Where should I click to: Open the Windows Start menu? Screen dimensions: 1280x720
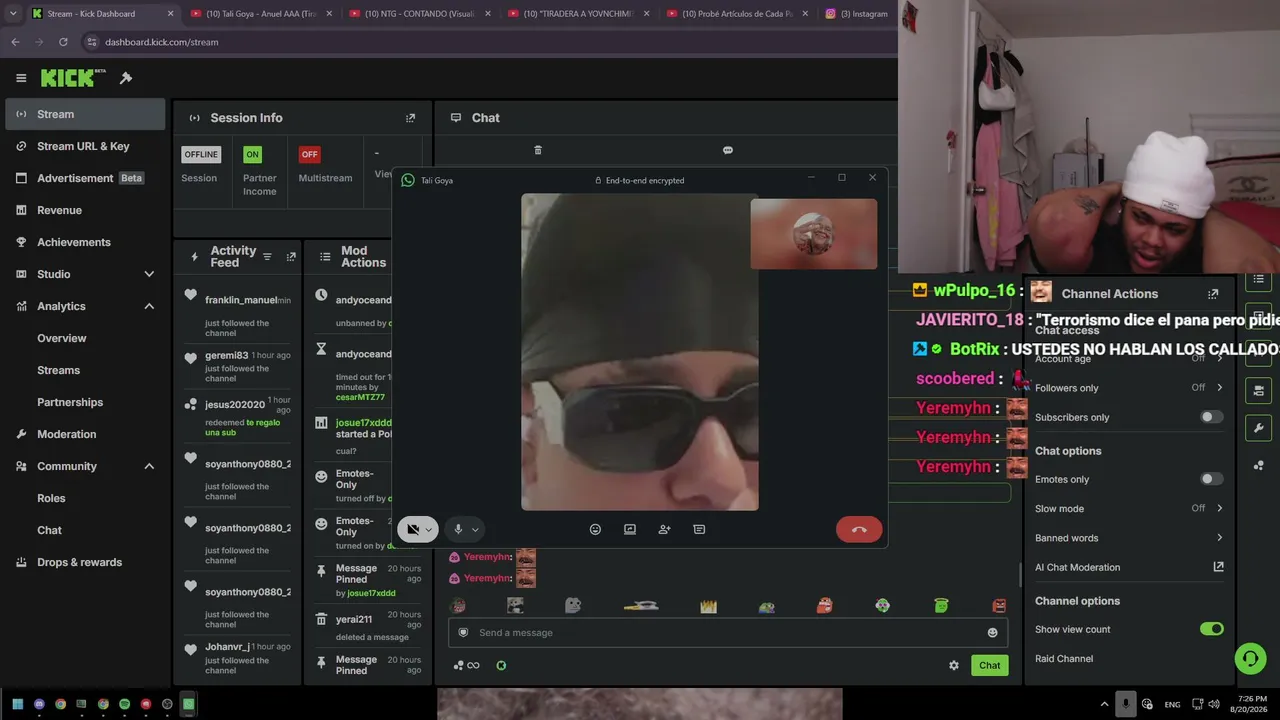[17, 704]
